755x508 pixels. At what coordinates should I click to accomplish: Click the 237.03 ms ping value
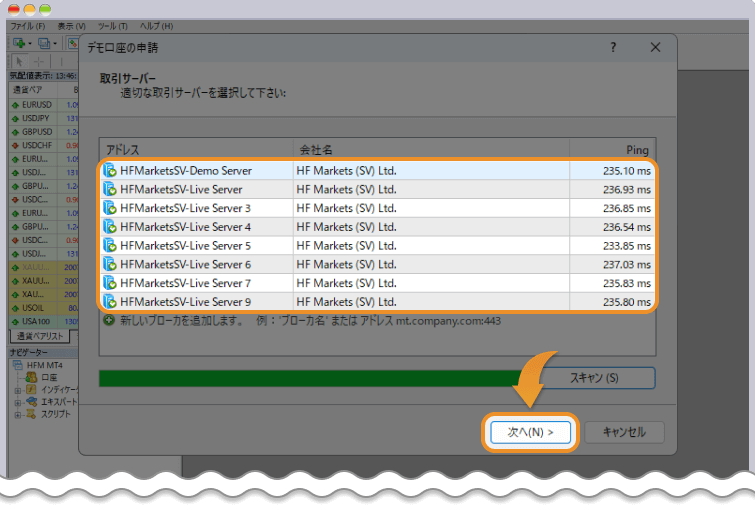(626, 265)
